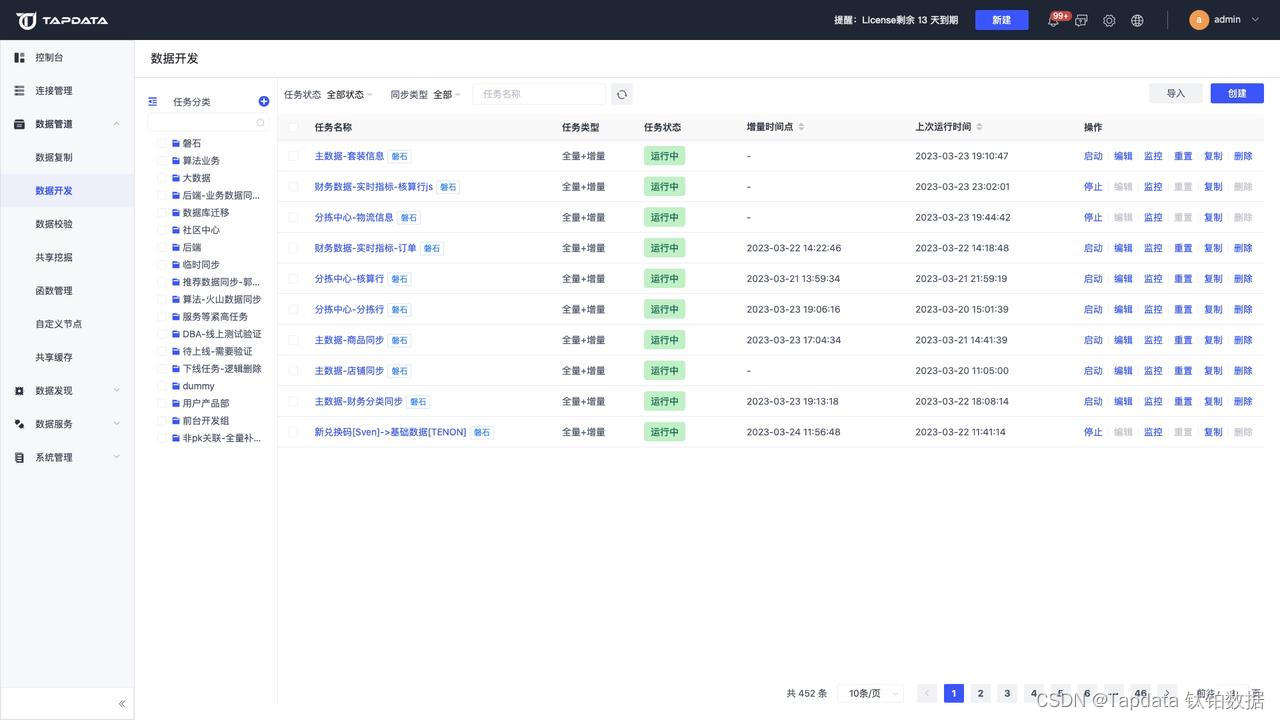Click the dummy folder icon in category tree
Image resolution: width=1280 pixels, height=720 pixels.
click(x=176, y=386)
